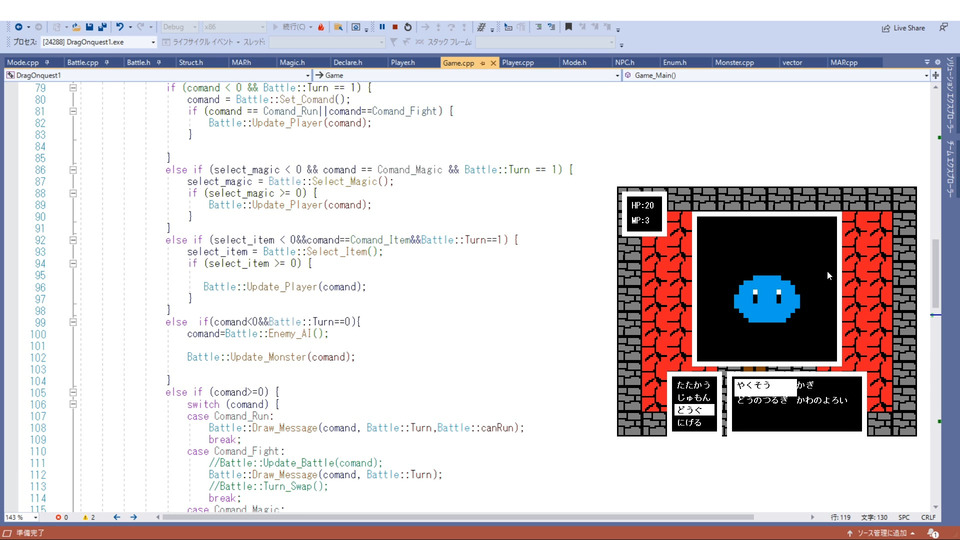Open the Game_Main() member dropdown
The image size is (960, 540).
[776, 75]
